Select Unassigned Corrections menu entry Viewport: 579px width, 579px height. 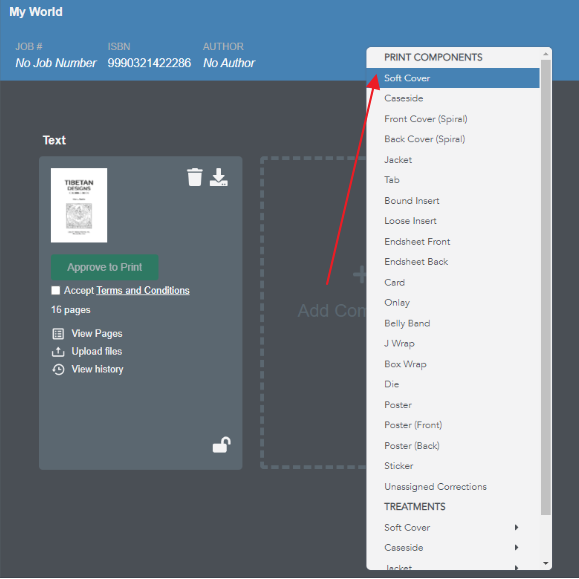[453, 487]
